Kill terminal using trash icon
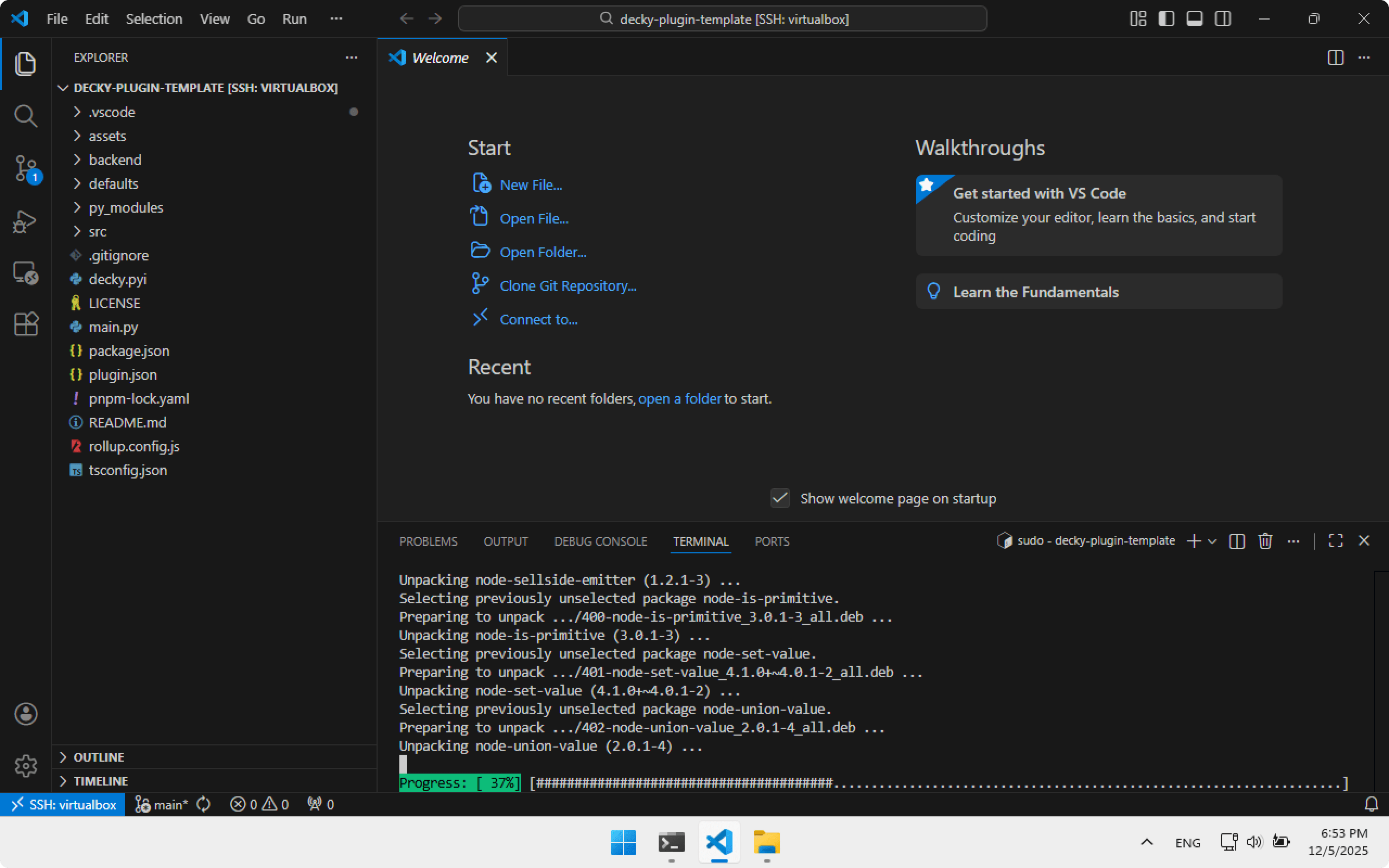Screen dimensions: 1389x868 1265,541
